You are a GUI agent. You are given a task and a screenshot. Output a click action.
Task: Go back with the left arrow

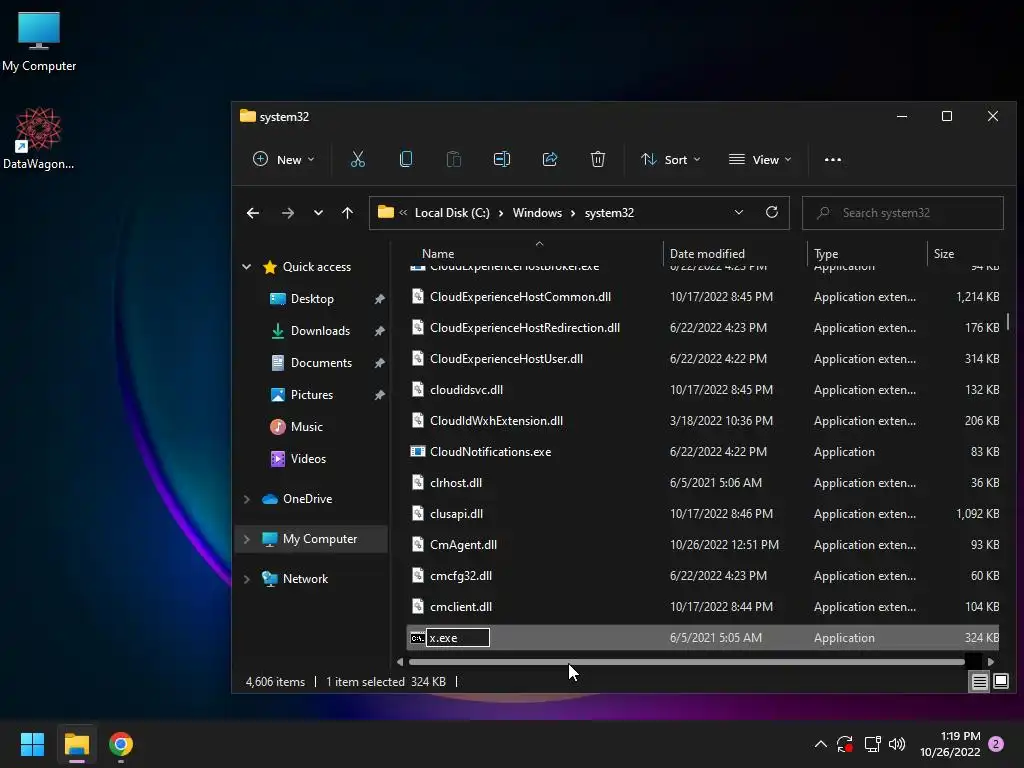click(x=253, y=213)
